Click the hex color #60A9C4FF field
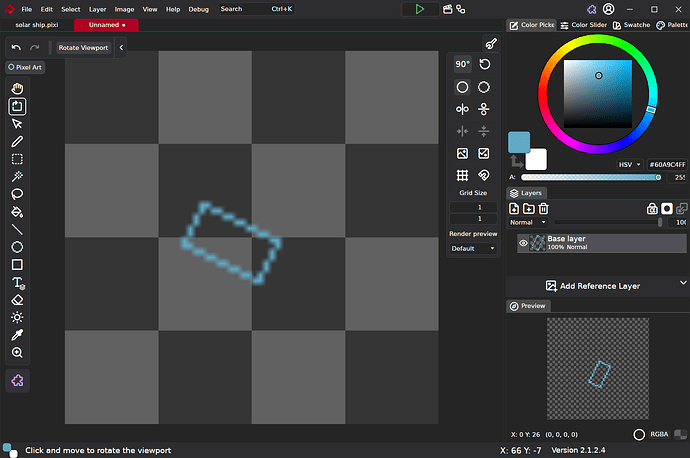The height and width of the screenshot is (458, 690). (x=667, y=165)
